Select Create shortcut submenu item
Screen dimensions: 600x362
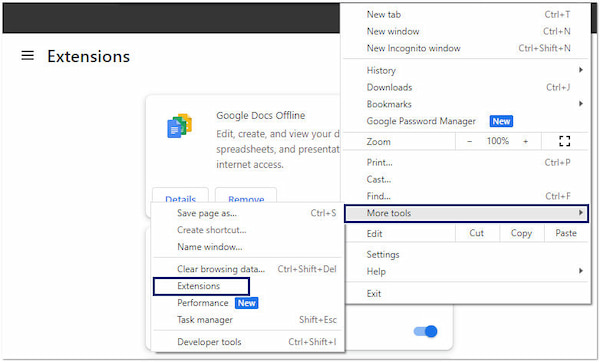pos(248,230)
